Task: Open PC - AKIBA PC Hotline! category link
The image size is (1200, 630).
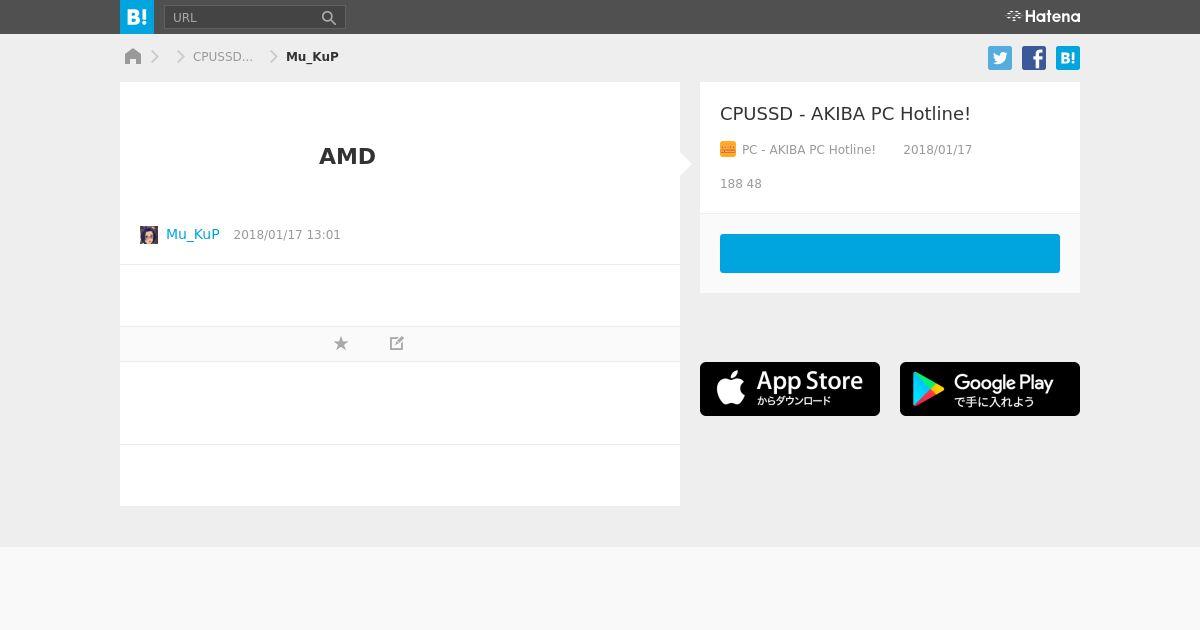Action: 809,150
